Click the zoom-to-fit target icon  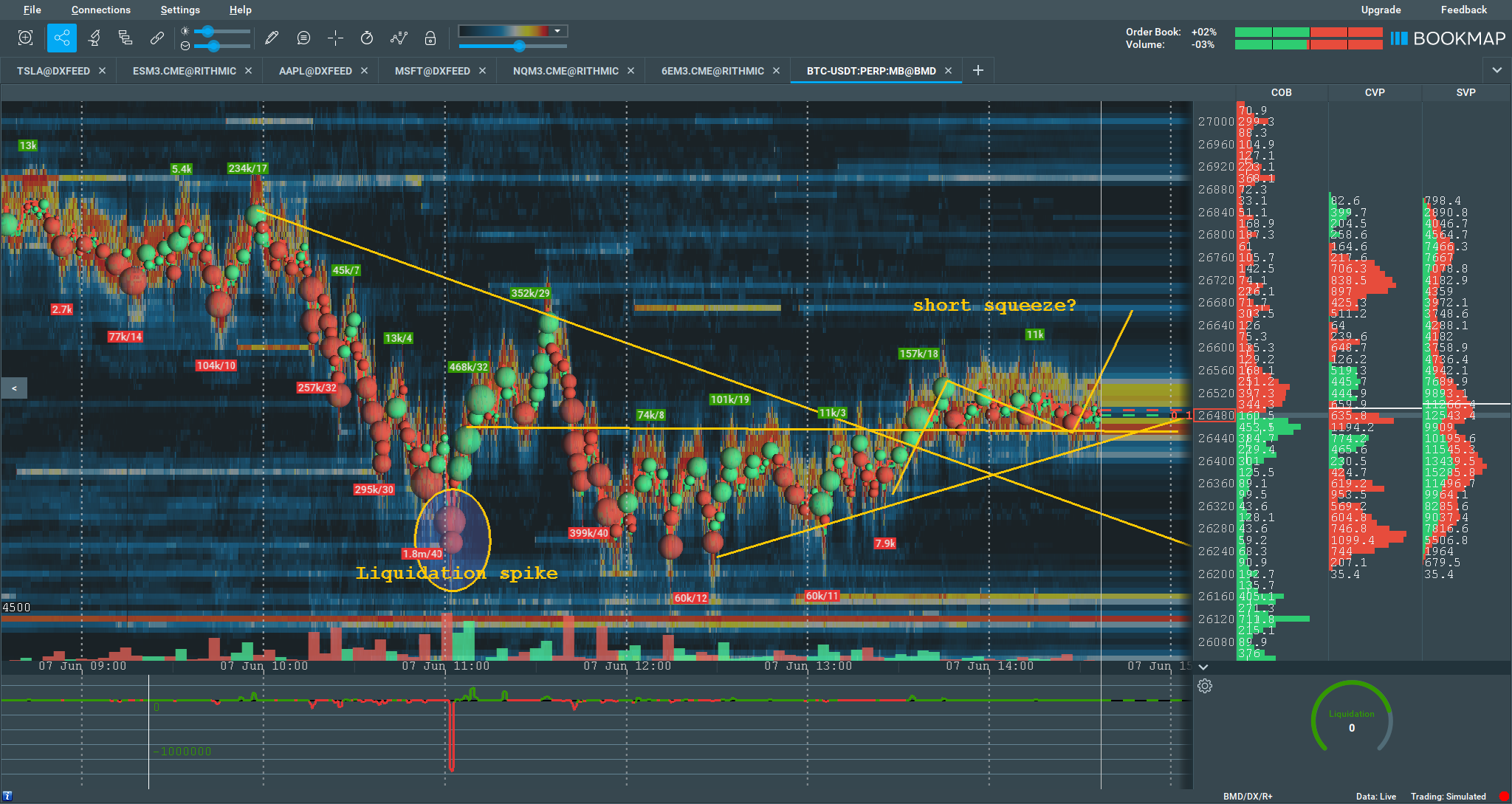coord(26,38)
